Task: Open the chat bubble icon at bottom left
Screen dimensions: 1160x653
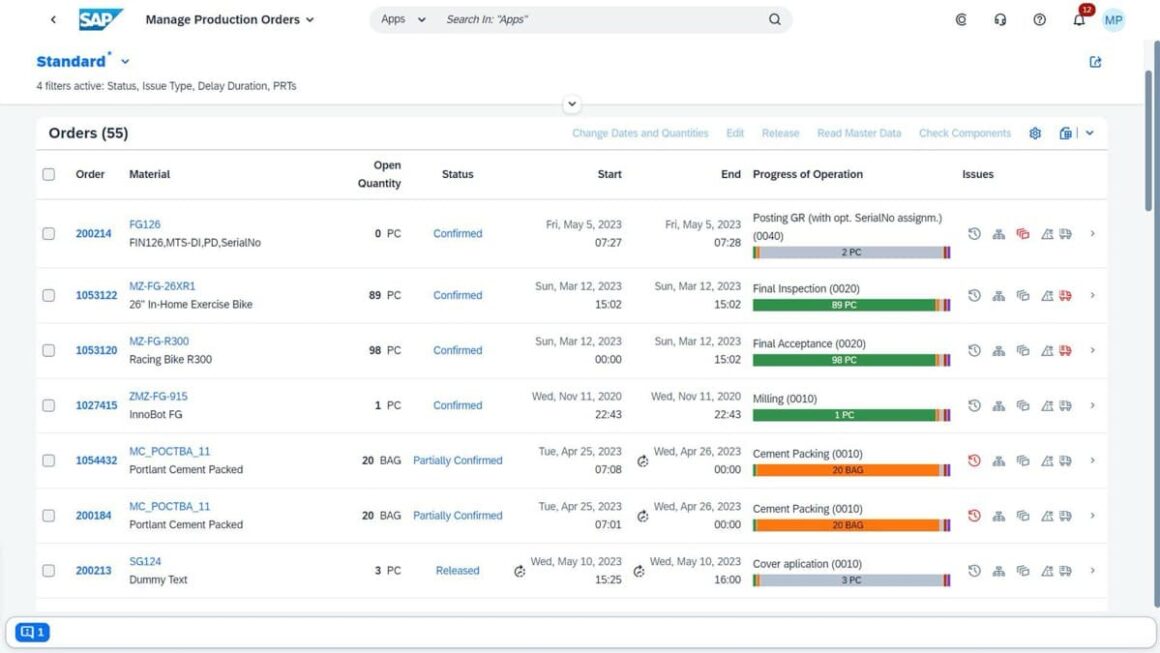Action: (32, 632)
